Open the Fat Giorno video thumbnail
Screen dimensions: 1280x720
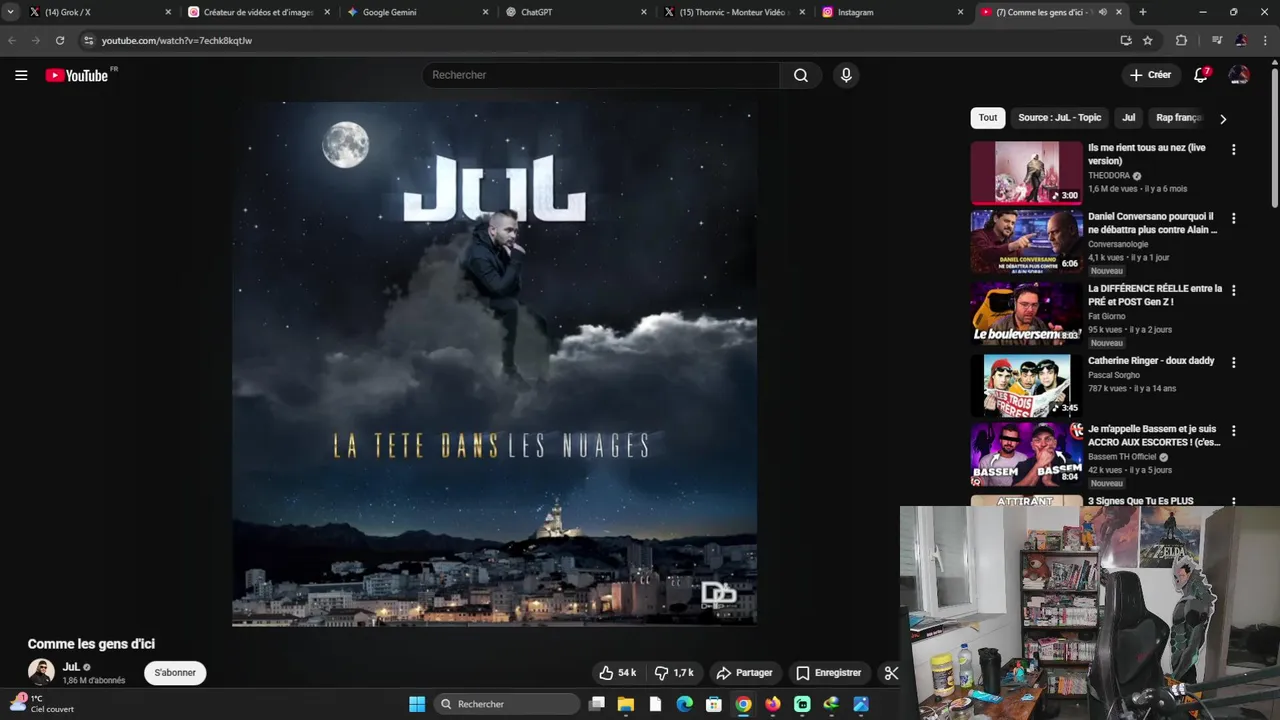click(1026, 313)
